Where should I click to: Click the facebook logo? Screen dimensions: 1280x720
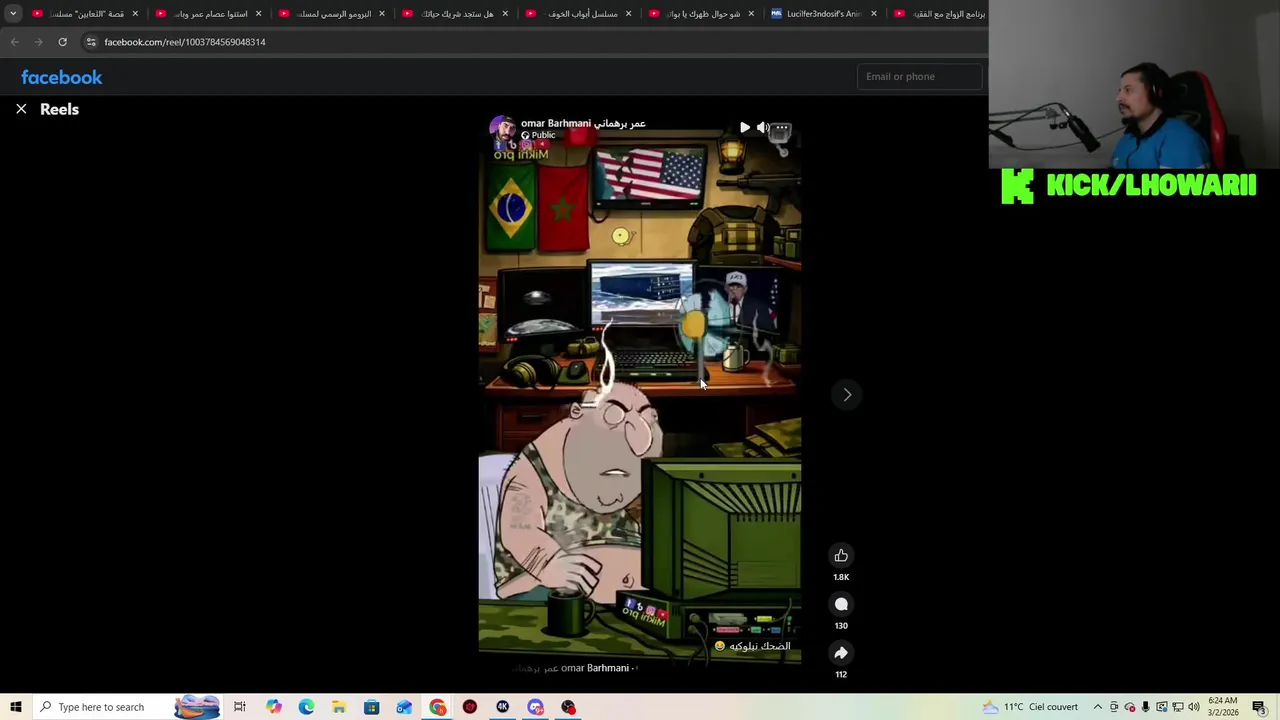62,77
